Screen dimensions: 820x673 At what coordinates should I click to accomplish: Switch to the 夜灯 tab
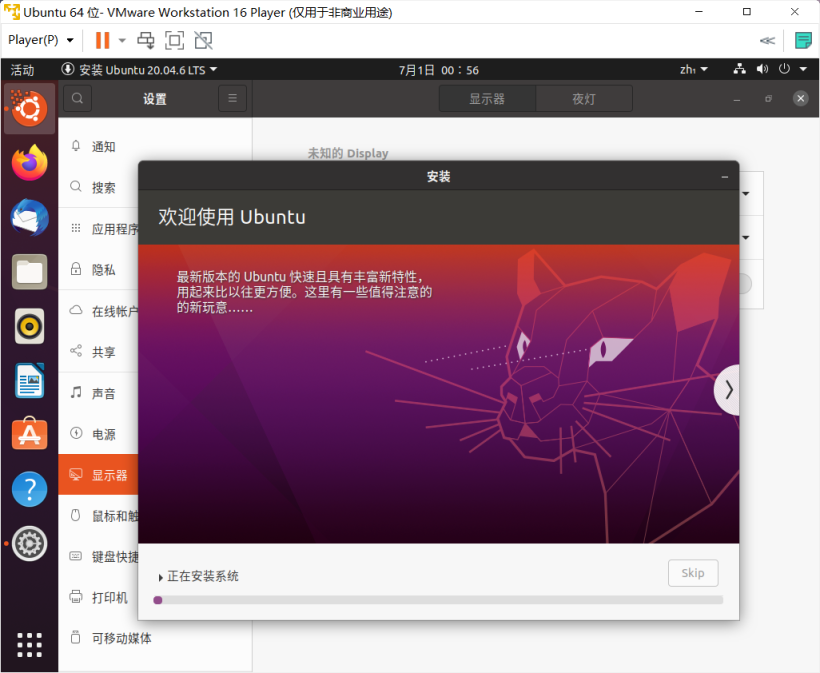click(x=583, y=99)
